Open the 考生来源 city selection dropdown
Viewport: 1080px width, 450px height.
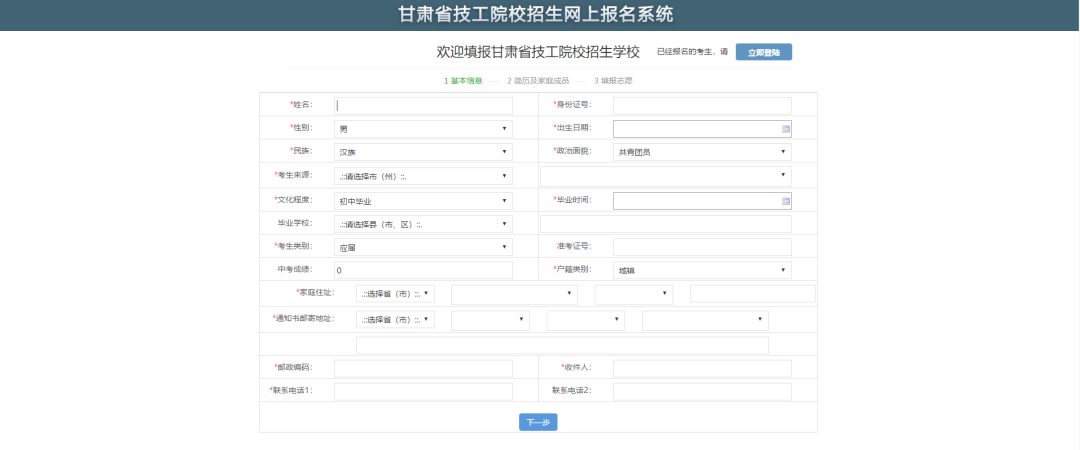pyautogui.click(x=423, y=176)
